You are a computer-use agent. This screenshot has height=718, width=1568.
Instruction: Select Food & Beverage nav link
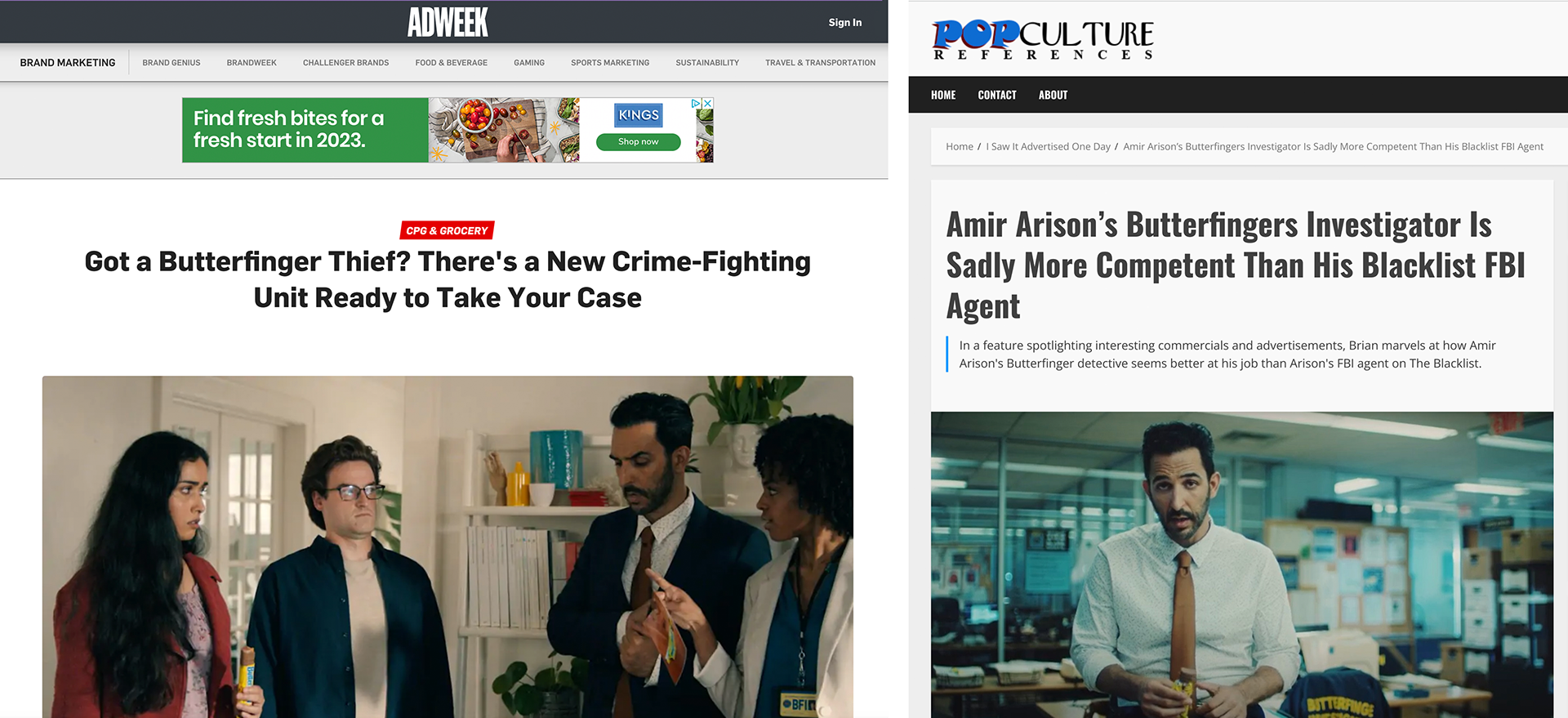451,63
